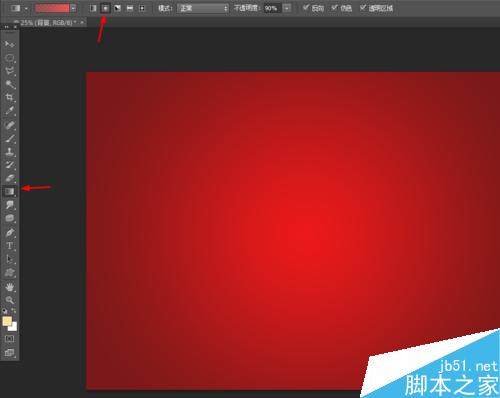
Task: Choose diamond gradient type
Action: (x=142, y=8)
